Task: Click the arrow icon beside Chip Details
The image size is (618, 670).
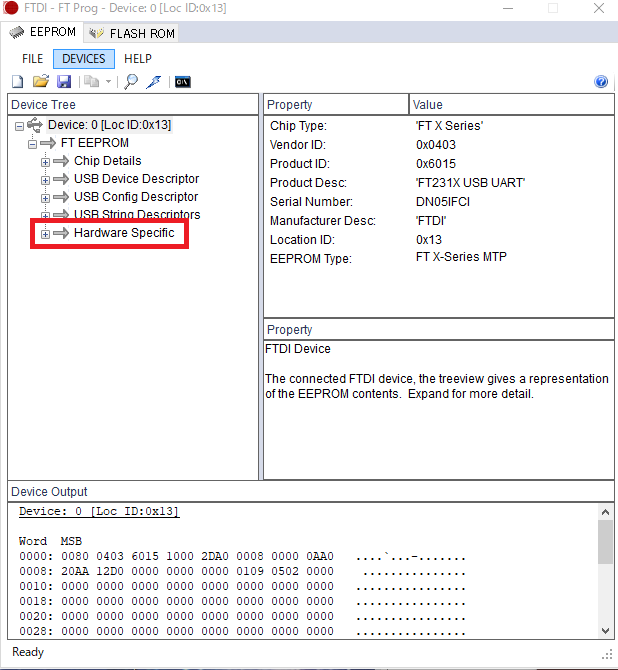Action: pyautogui.click(x=61, y=161)
